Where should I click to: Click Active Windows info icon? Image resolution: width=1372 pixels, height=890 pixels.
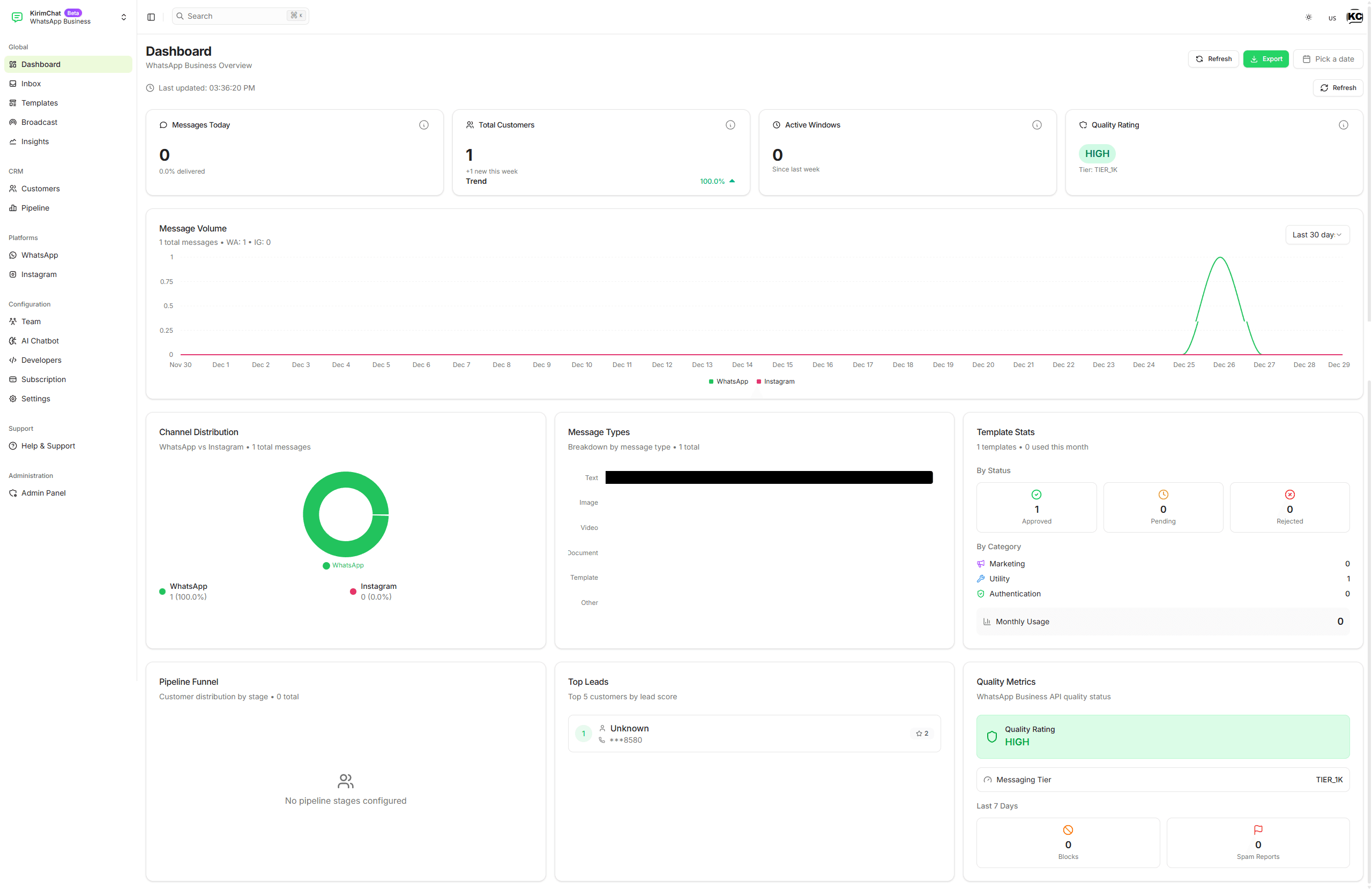1037,125
